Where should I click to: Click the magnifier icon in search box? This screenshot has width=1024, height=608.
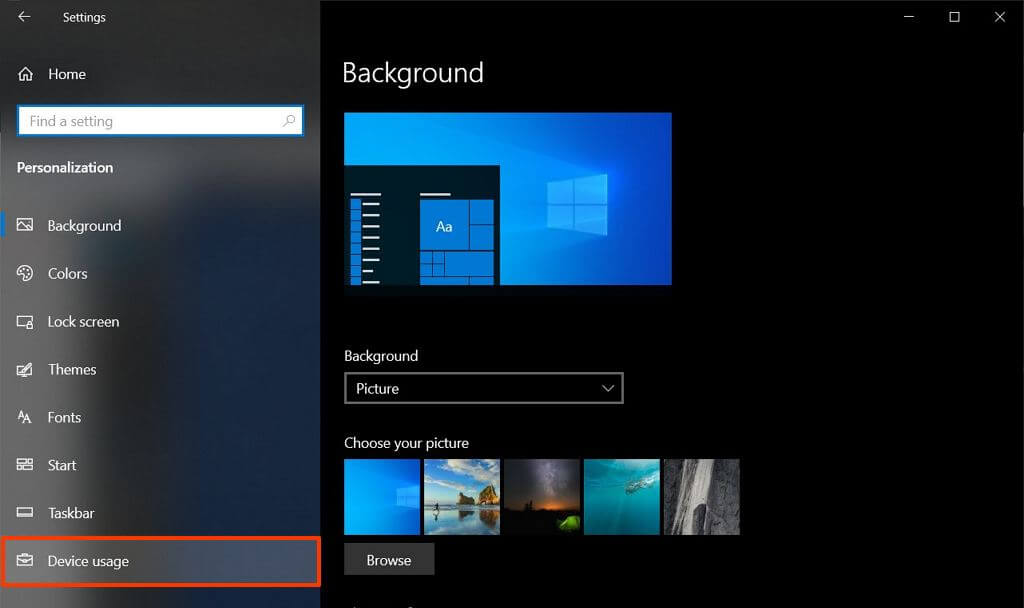point(289,121)
